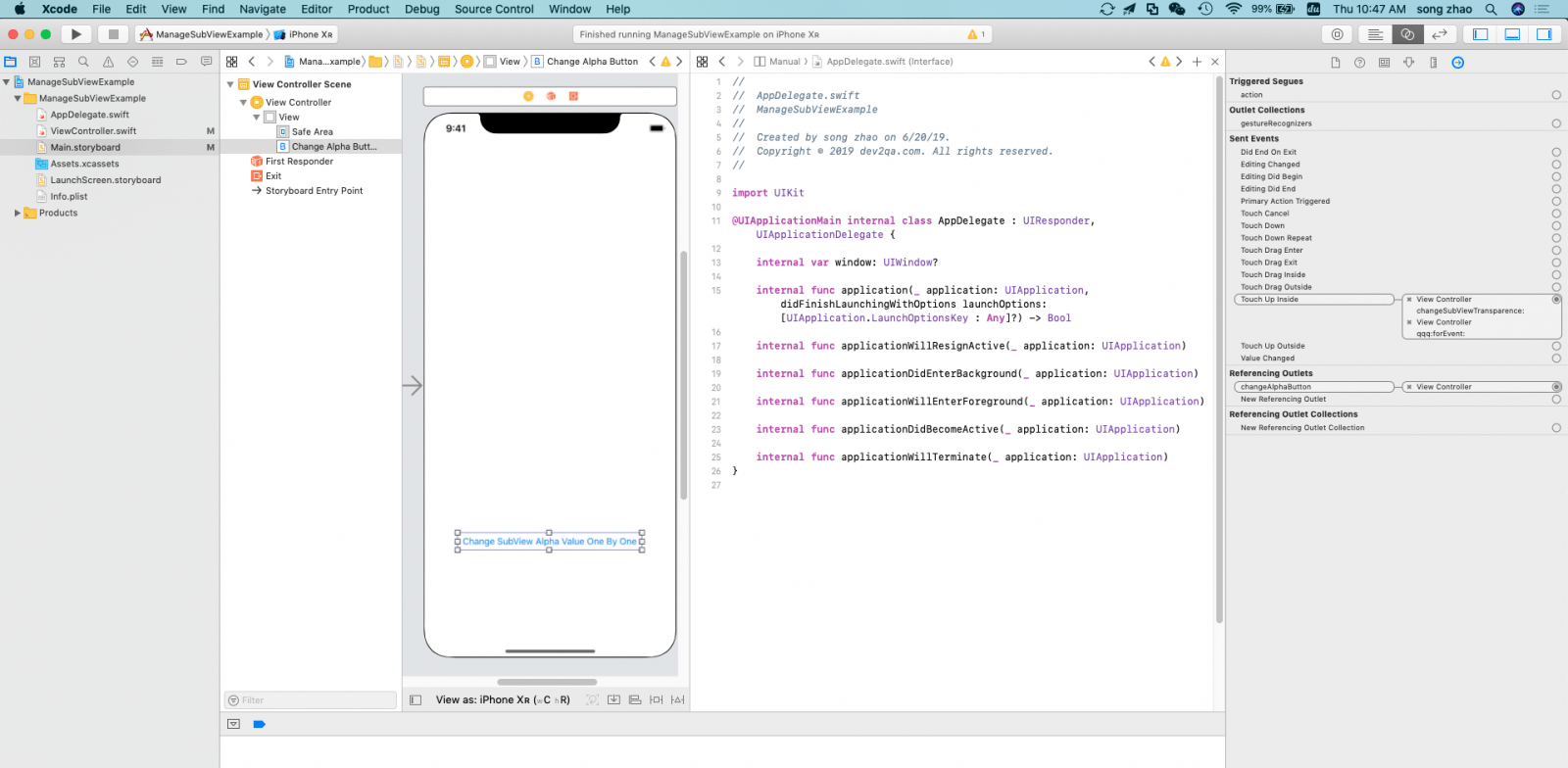
Task: Toggle the Debug area panel
Action: pos(1512,34)
